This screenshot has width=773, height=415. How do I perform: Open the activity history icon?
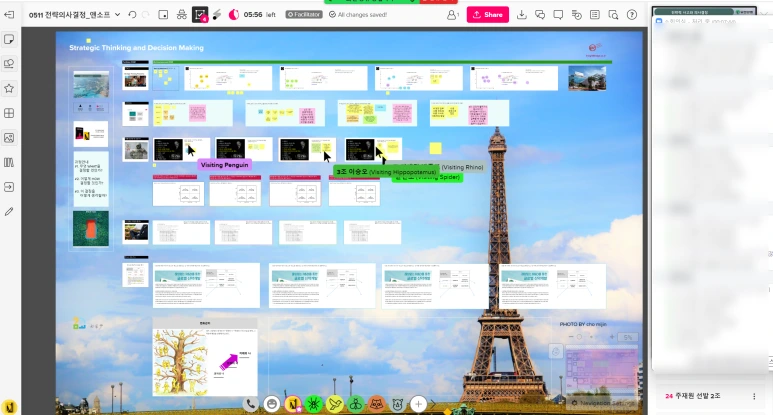click(576, 15)
